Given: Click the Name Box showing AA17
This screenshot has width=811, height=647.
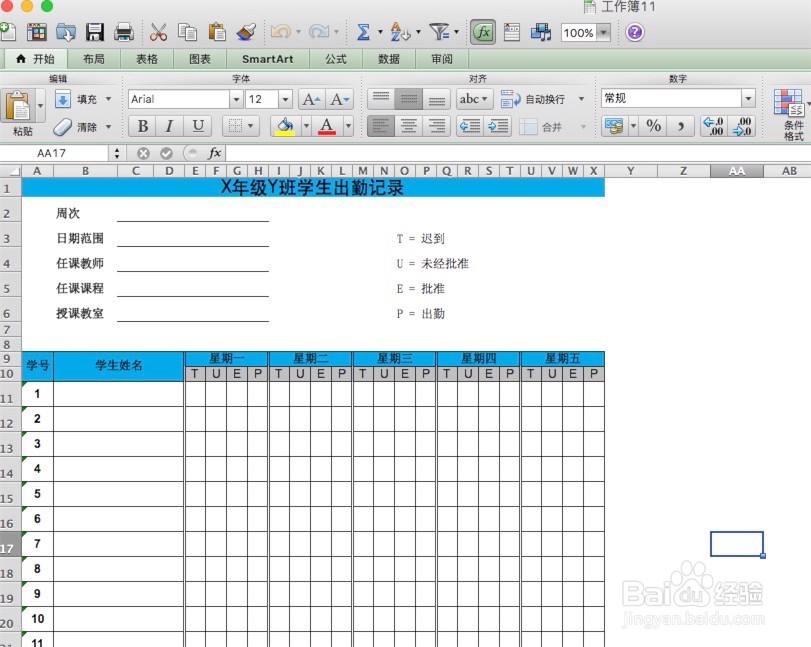Looking at the screenshot, I should pos(54,153).
